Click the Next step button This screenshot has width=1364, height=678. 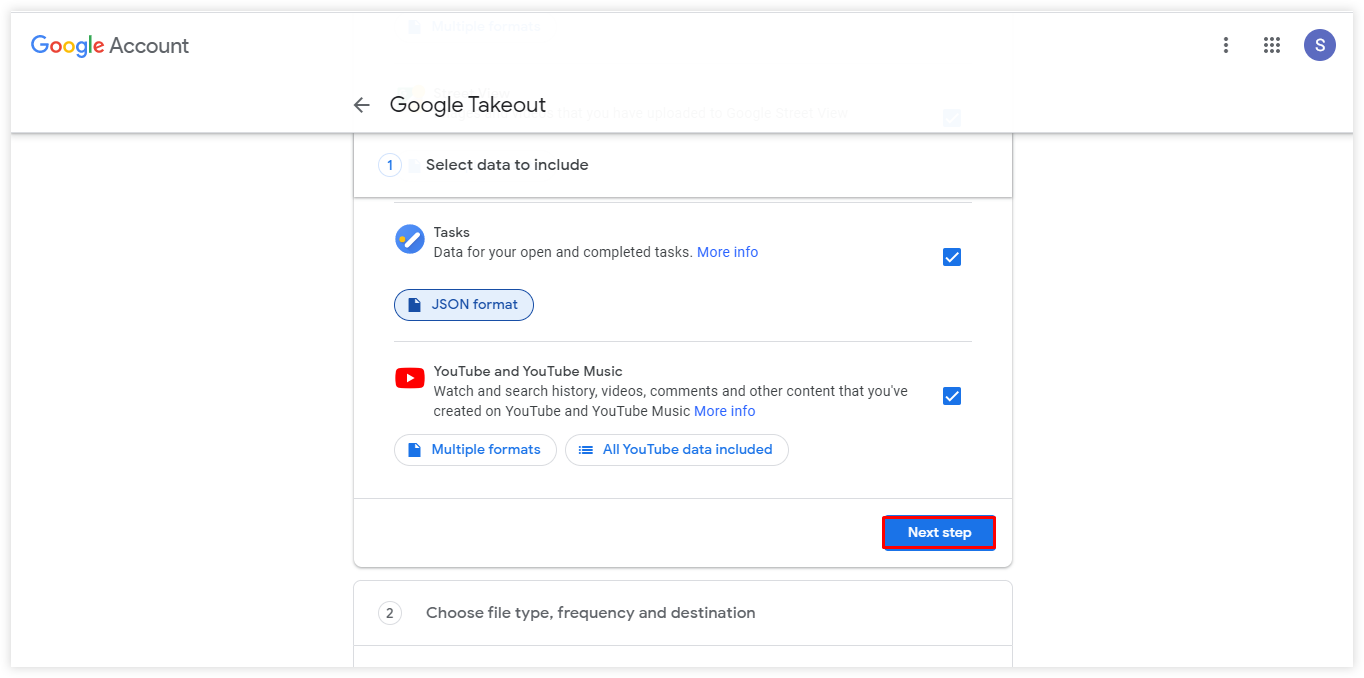click(x=938, y=532)
